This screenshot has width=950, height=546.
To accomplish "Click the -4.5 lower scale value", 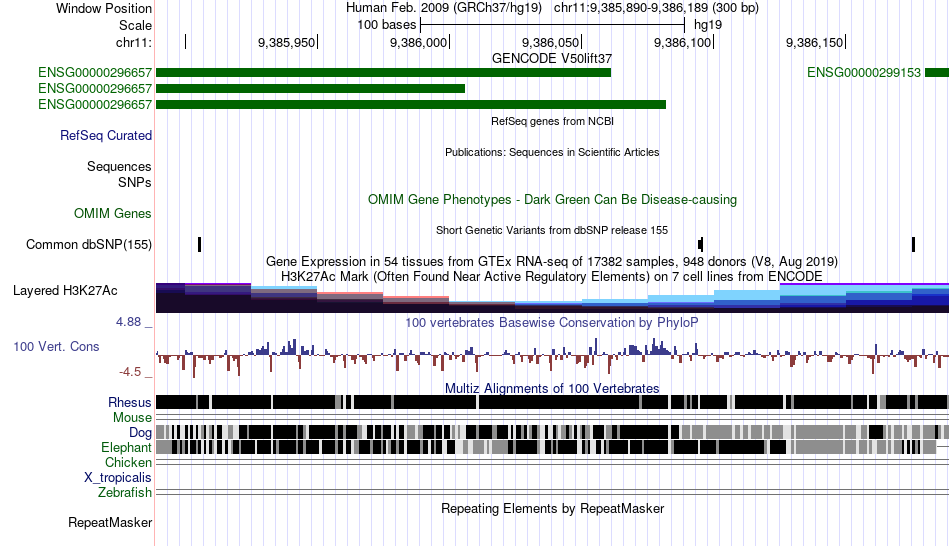I will pos(130,371).
